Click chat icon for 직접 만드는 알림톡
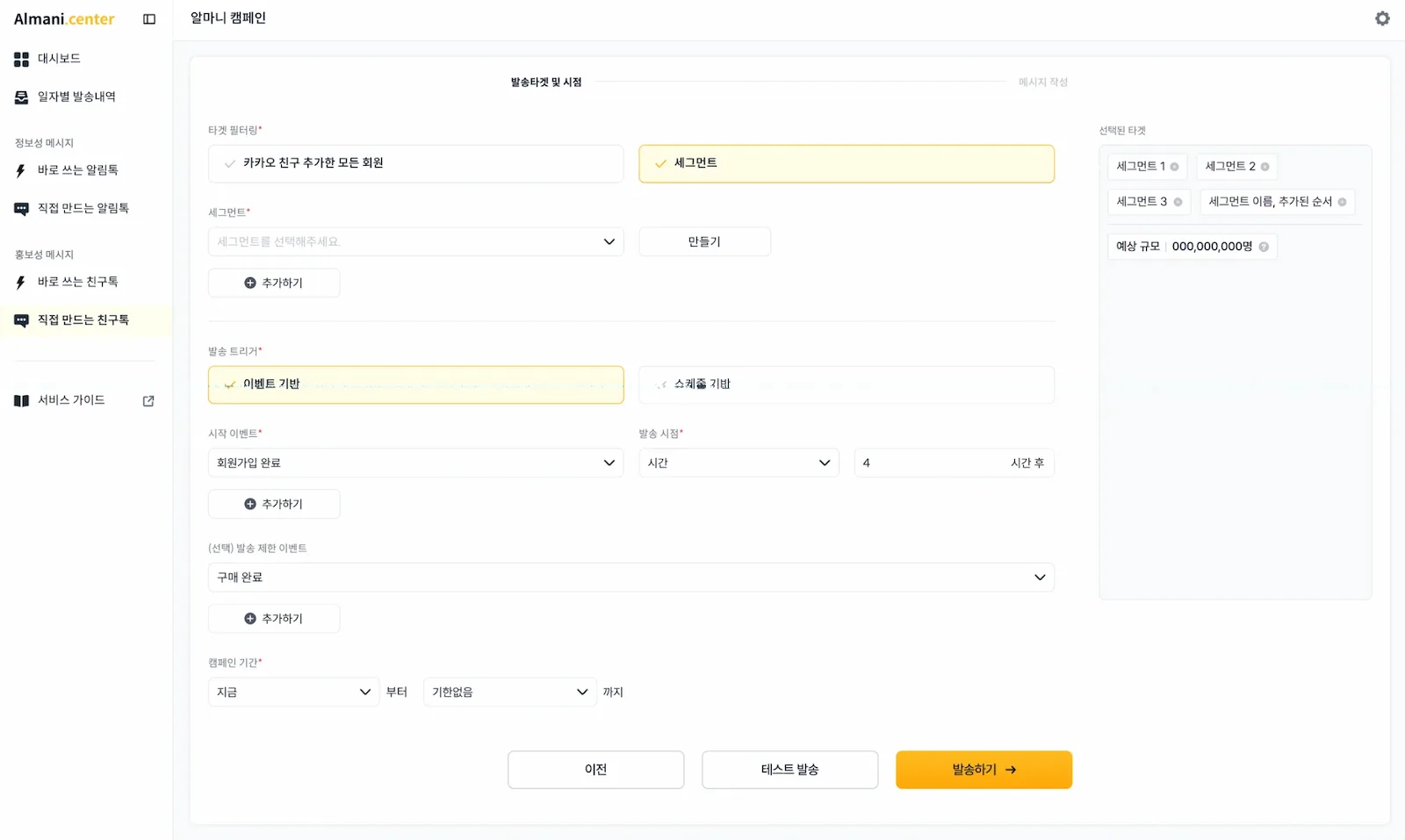Viewport: 1405px width, 840px height. pyautogui.click(x=21, y=209)
